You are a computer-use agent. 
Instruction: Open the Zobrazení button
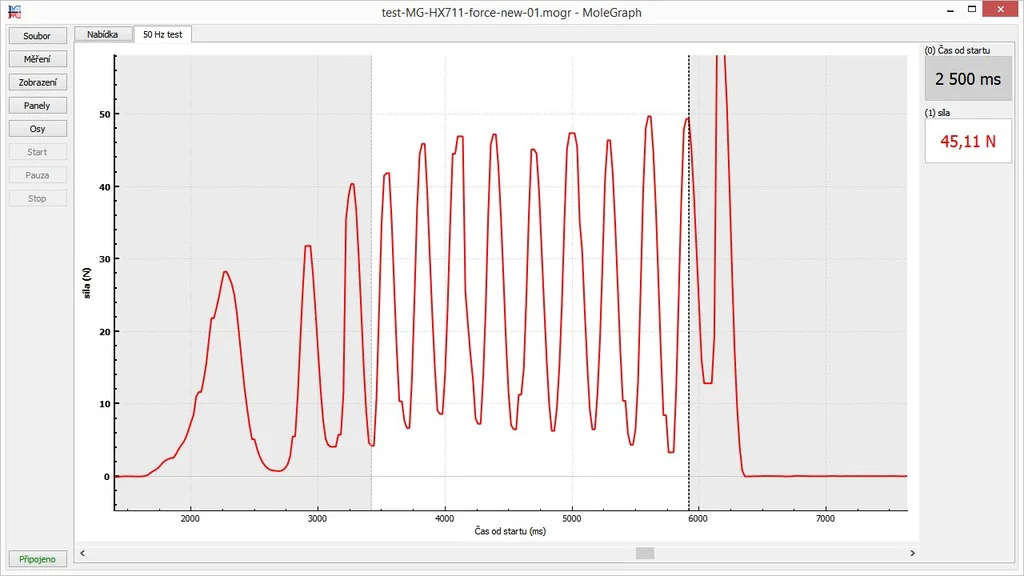(x=37, y=82)
